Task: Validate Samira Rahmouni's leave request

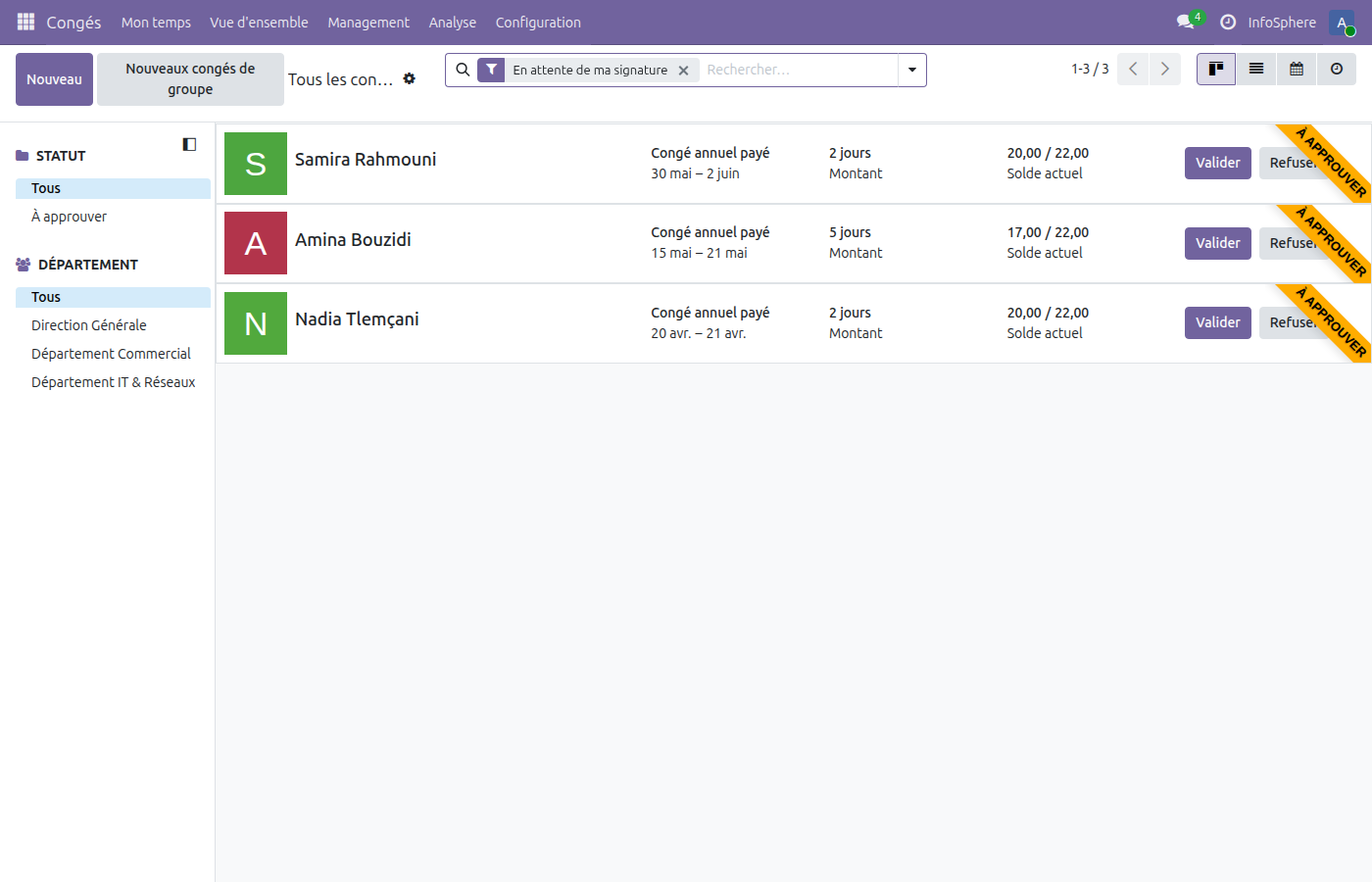Action: click(x=1217, y=163)
